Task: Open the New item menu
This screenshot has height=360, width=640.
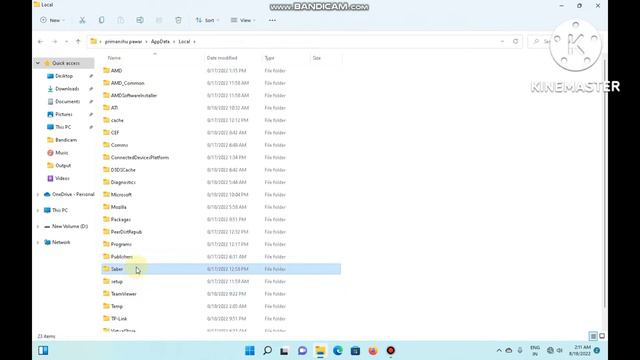Action: (52, 20)
